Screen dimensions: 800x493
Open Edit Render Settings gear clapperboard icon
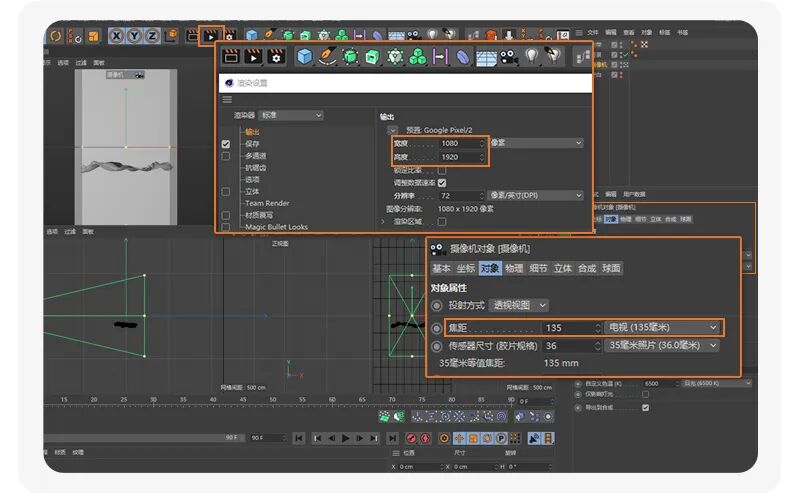click(x=276, y=56)
